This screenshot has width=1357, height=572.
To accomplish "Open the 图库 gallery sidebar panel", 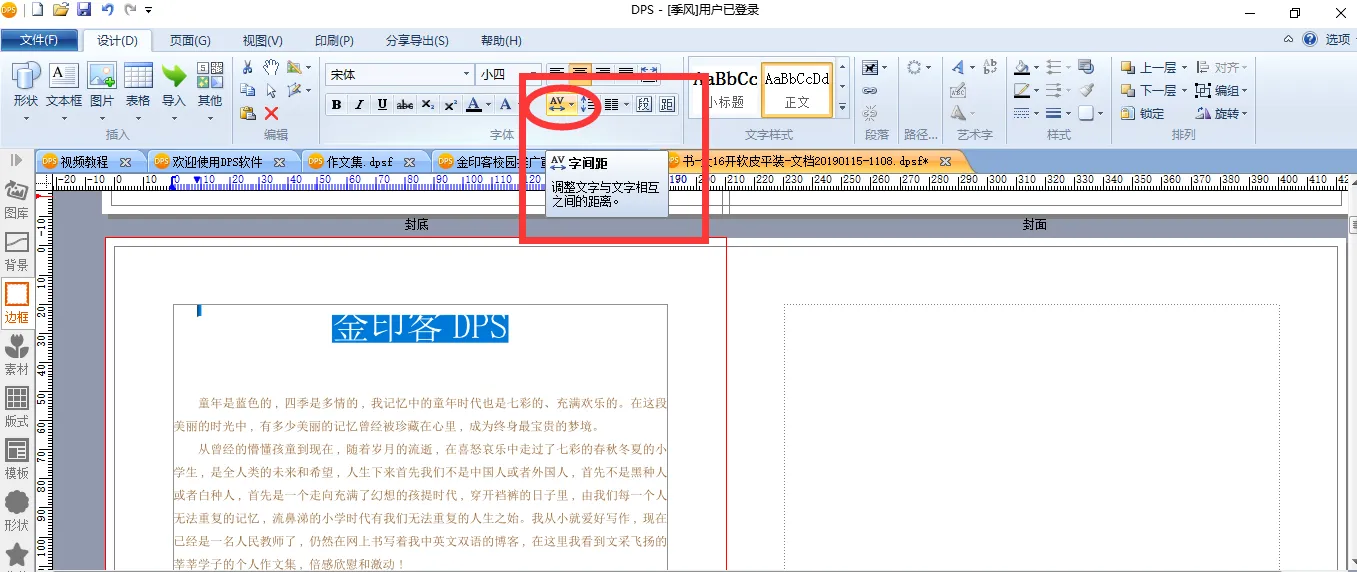I will (16, 199).
